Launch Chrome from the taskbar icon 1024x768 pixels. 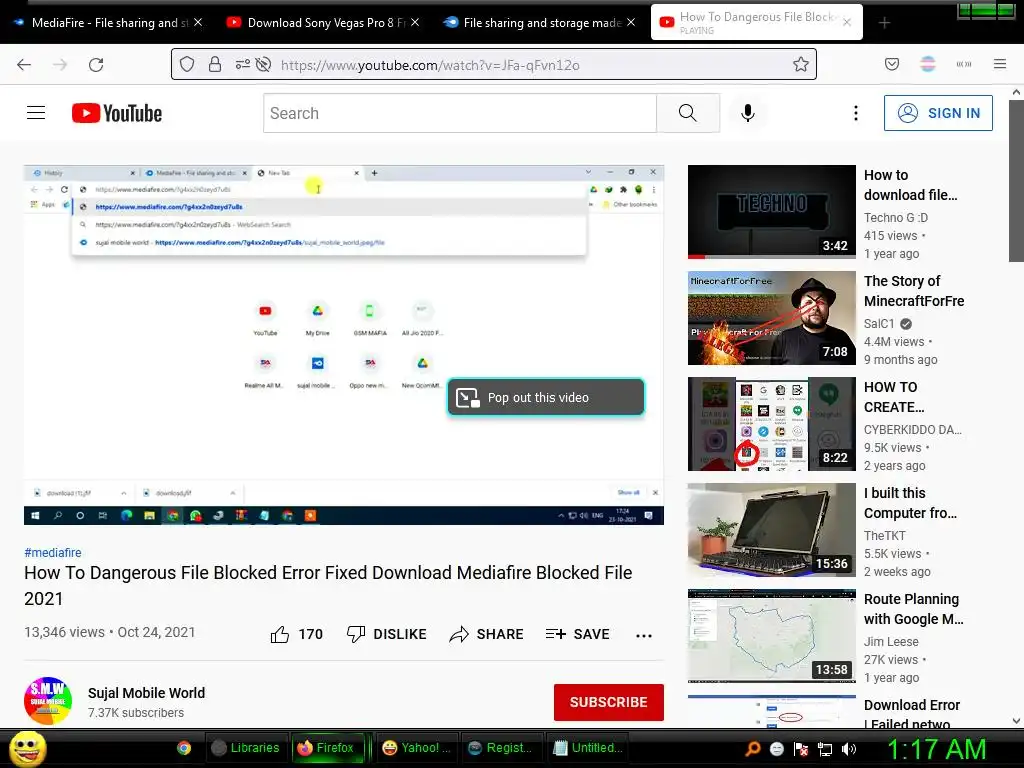184,748
